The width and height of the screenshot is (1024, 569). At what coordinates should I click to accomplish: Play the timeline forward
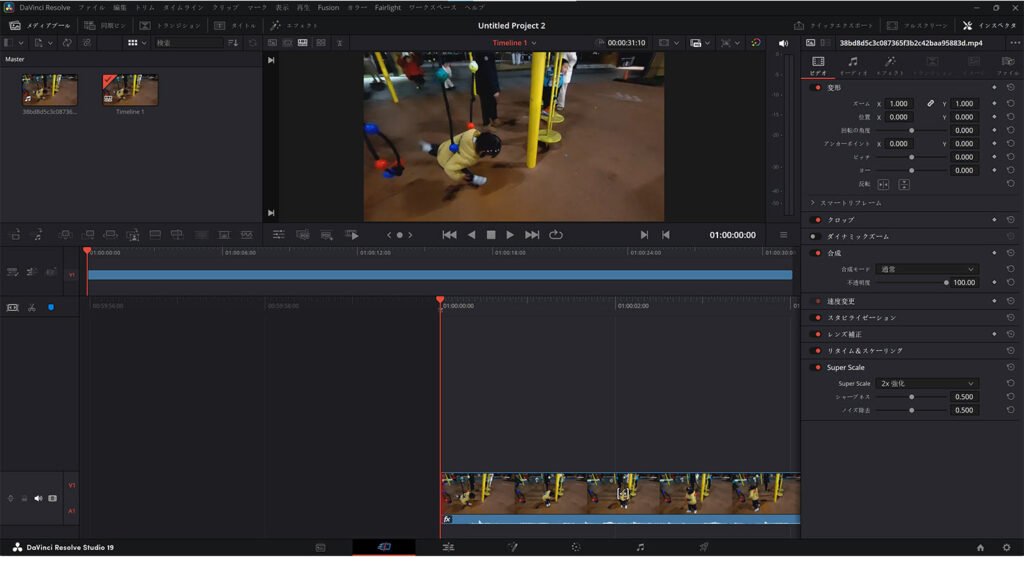coord(509,235)
